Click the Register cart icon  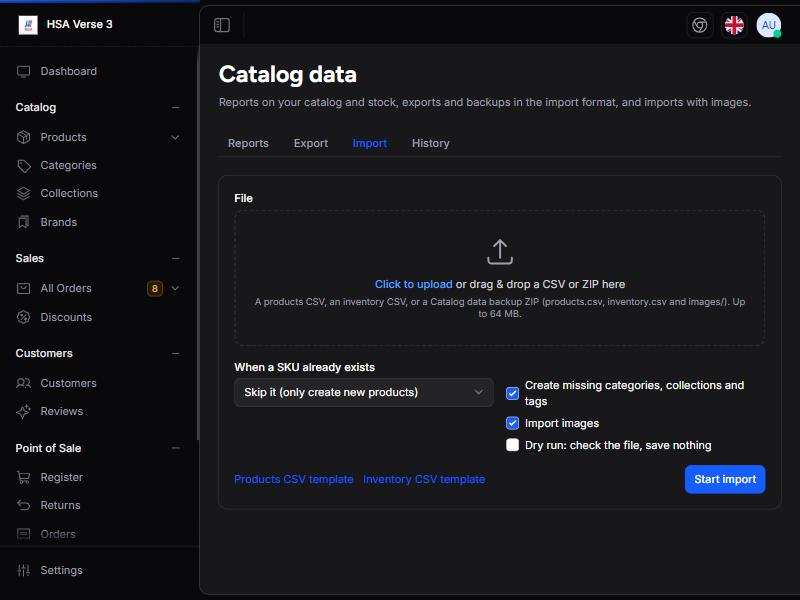coord(23,477)
